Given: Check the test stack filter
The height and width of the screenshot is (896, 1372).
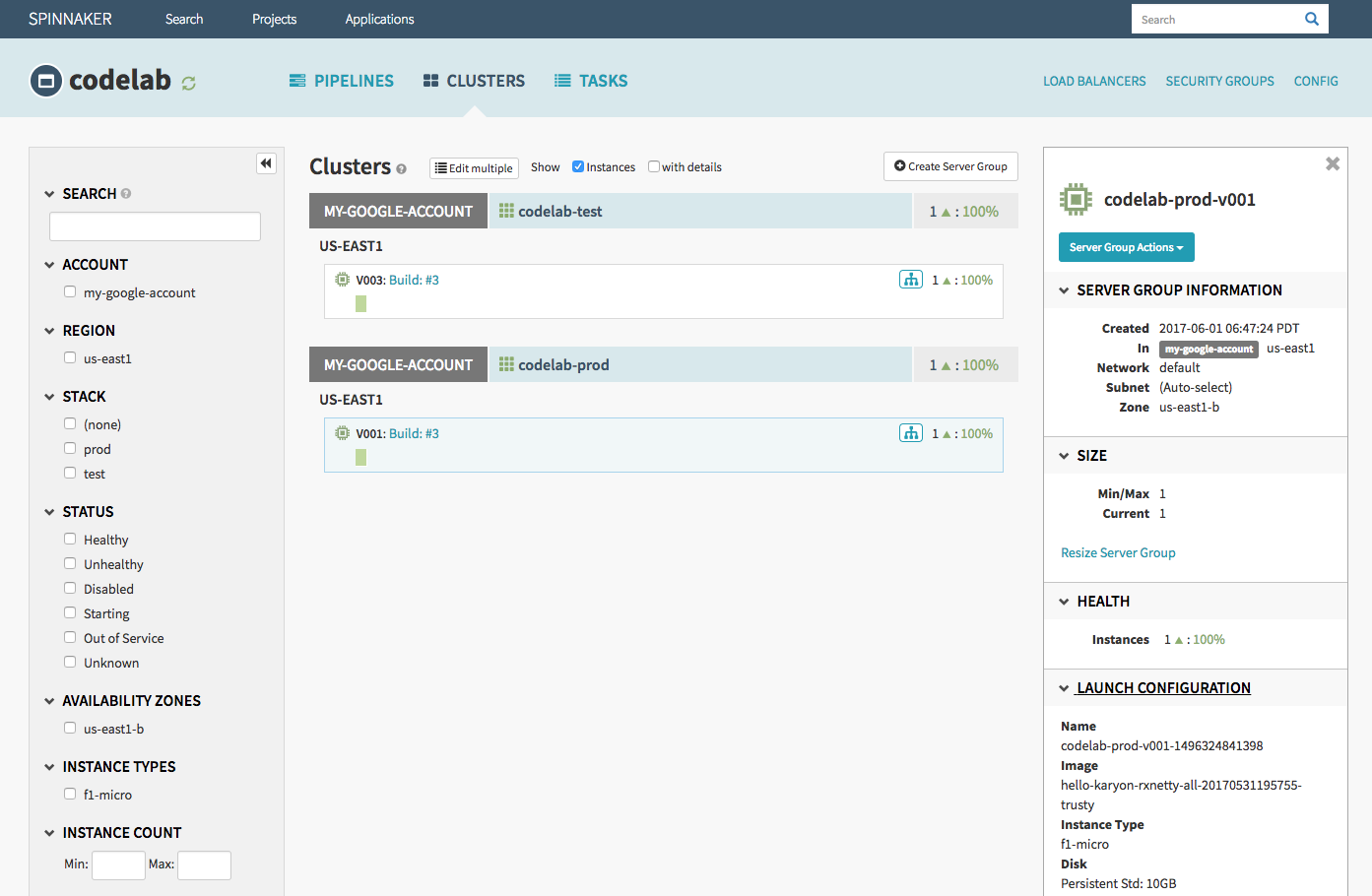Looking at the screenshot, I should tap(70, 473).
